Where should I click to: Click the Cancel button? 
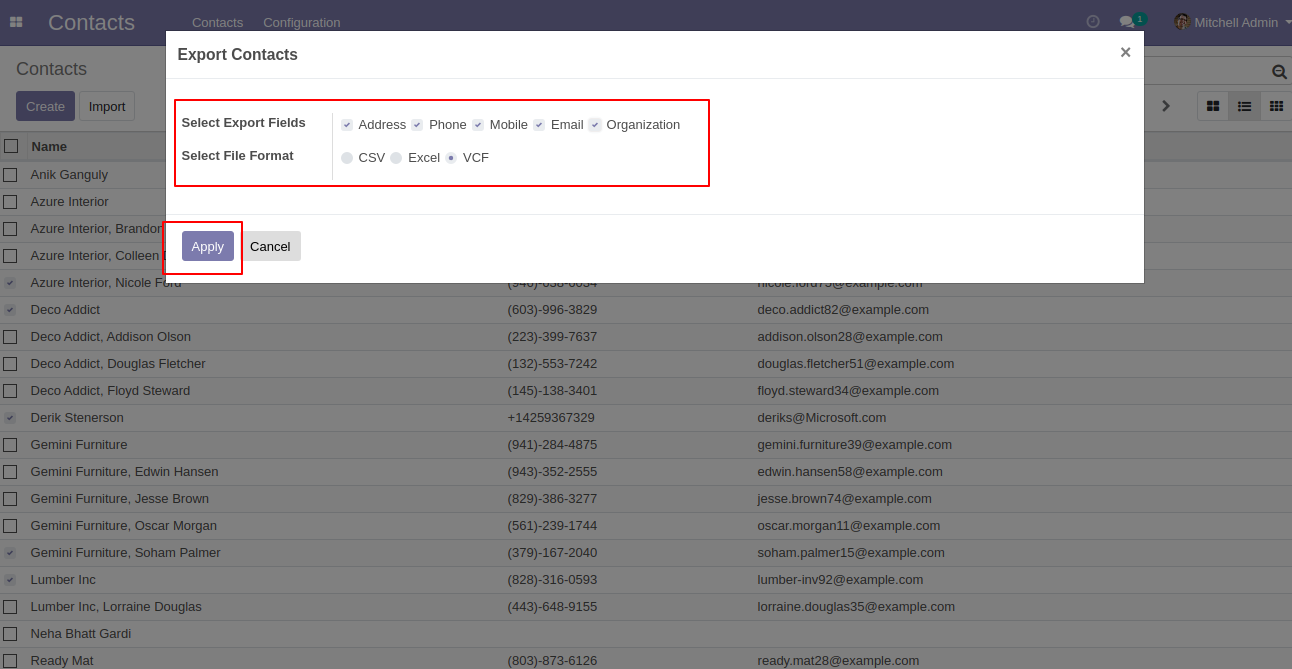270,246
